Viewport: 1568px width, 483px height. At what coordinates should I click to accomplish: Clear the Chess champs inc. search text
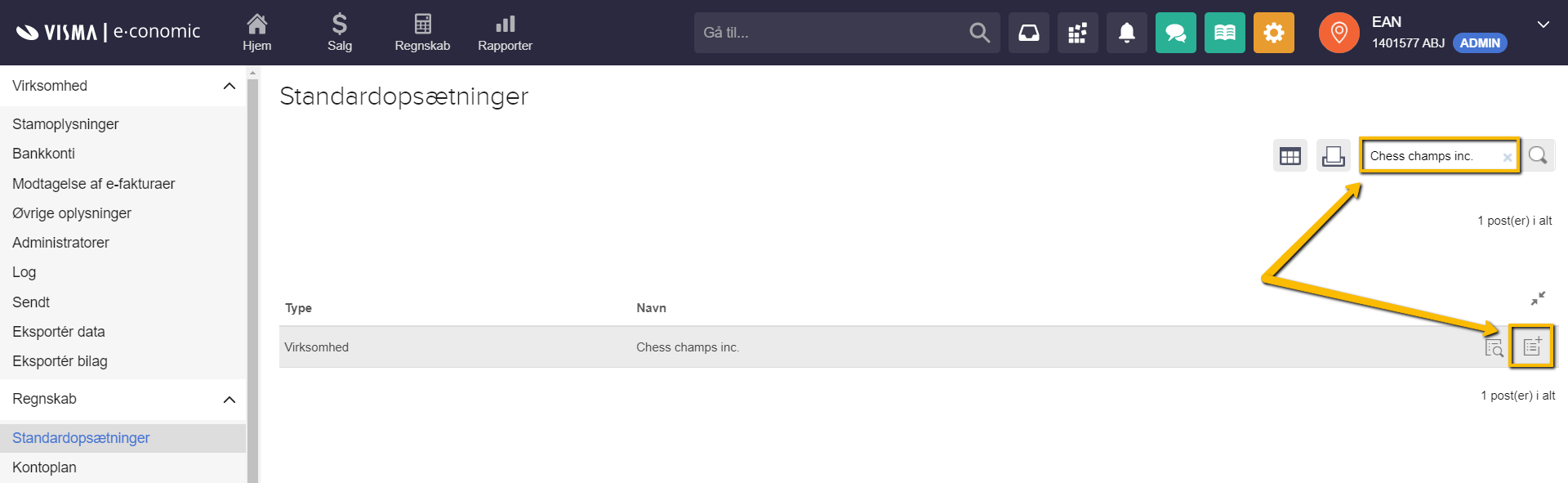click(x=1507, y=157)
